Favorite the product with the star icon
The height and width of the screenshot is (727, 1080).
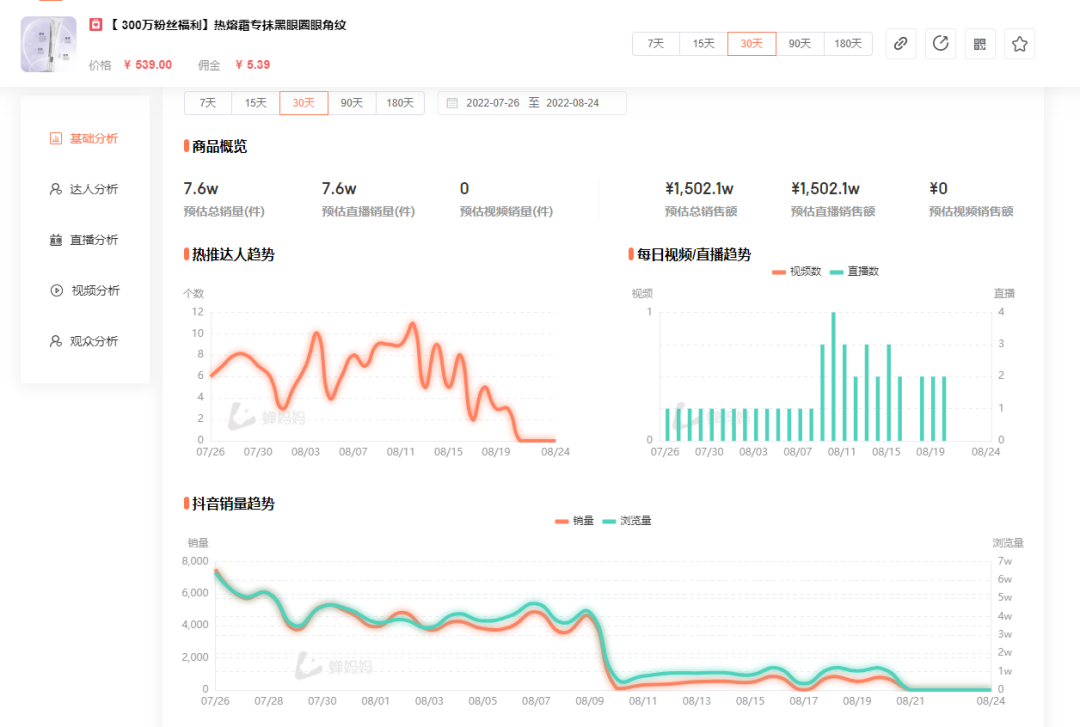point(1019,44)
